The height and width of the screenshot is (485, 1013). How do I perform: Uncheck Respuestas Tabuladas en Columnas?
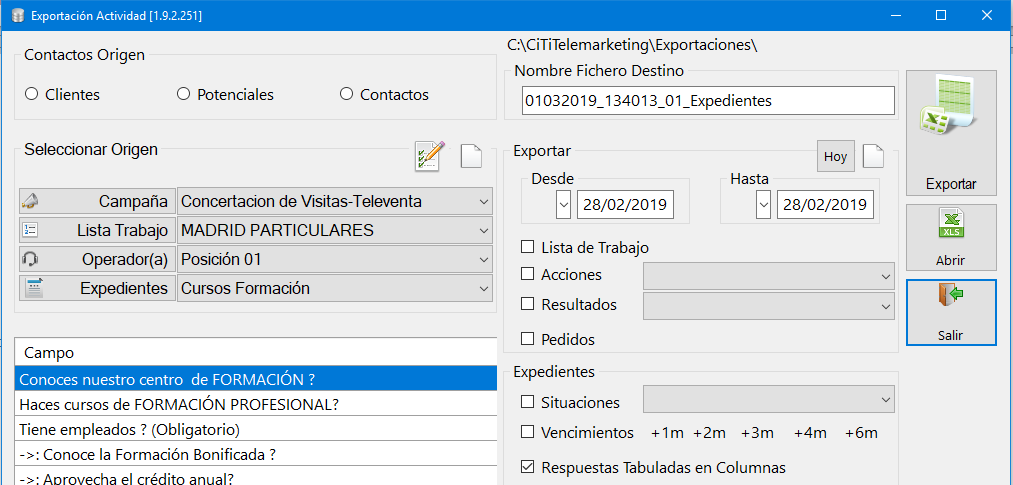528,467
